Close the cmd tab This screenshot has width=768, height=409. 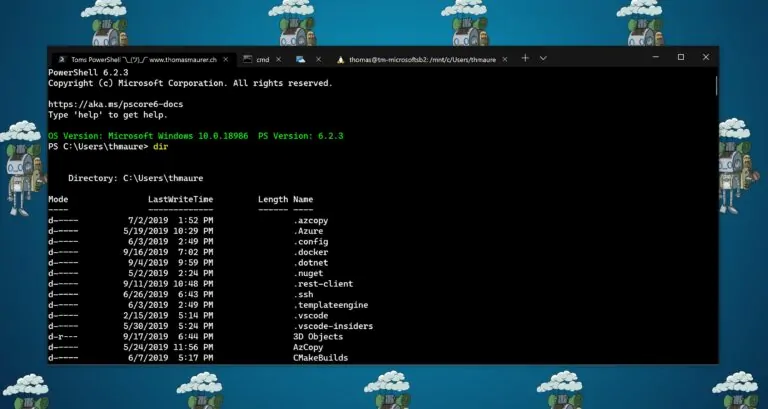[x=279, y=59]
